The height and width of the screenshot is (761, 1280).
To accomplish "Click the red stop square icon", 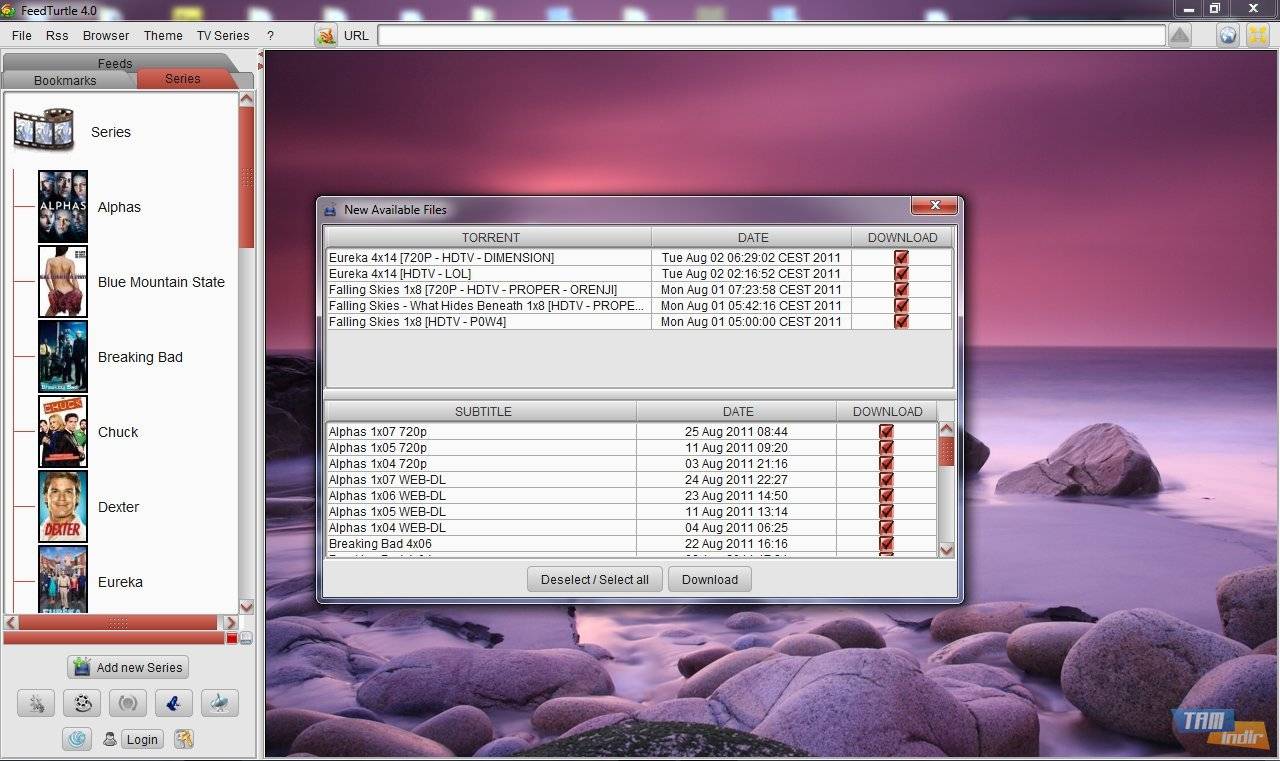I will [232, 638].
